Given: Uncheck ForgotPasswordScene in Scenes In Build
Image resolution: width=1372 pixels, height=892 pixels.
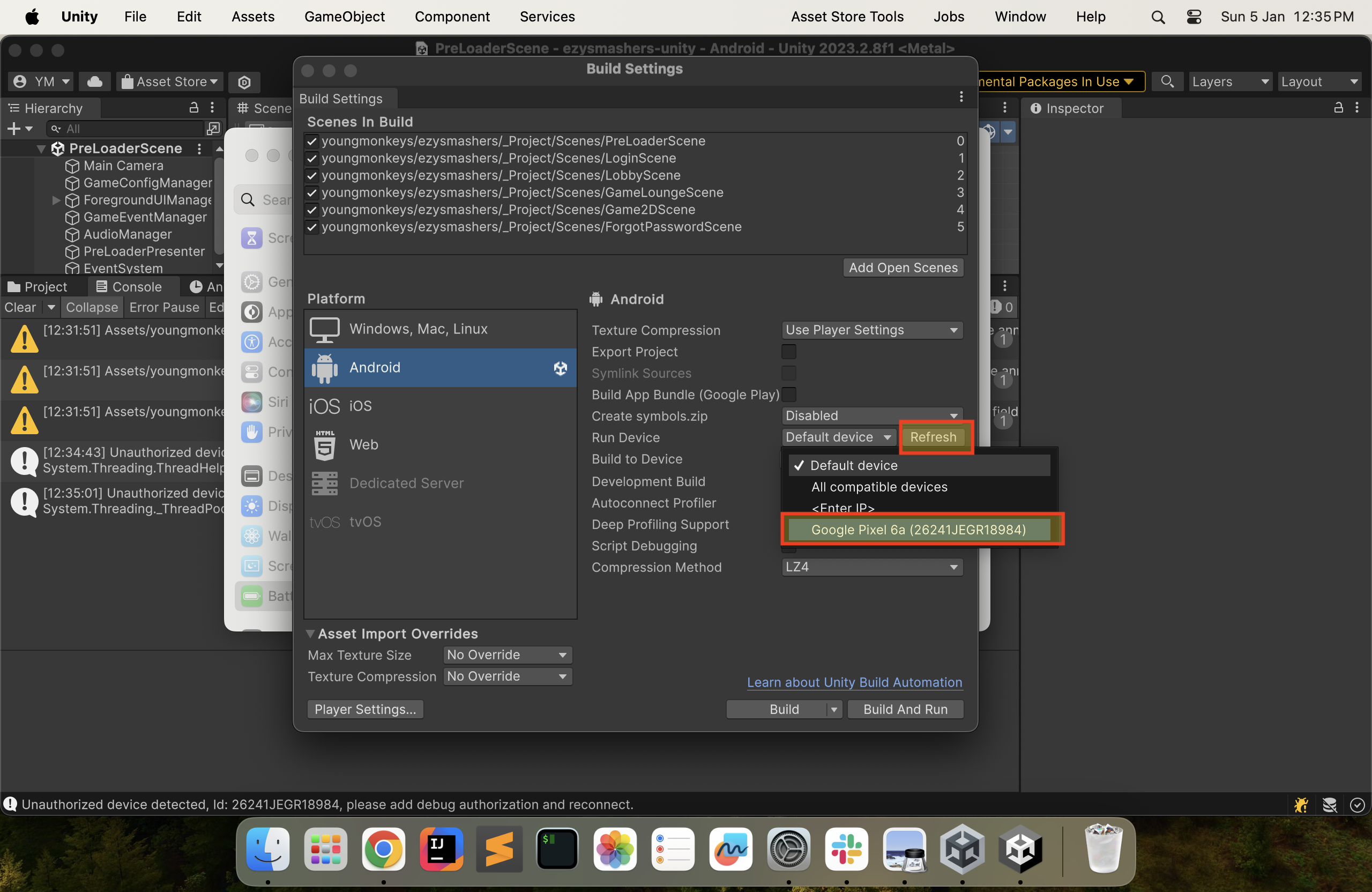Looking at the screenshot, I should [312, 227].
